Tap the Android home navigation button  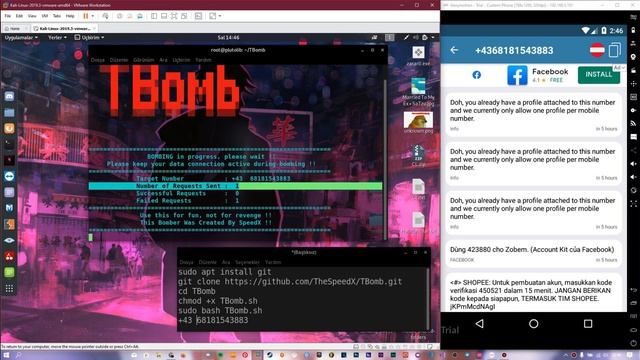click(x=533, y=324)
